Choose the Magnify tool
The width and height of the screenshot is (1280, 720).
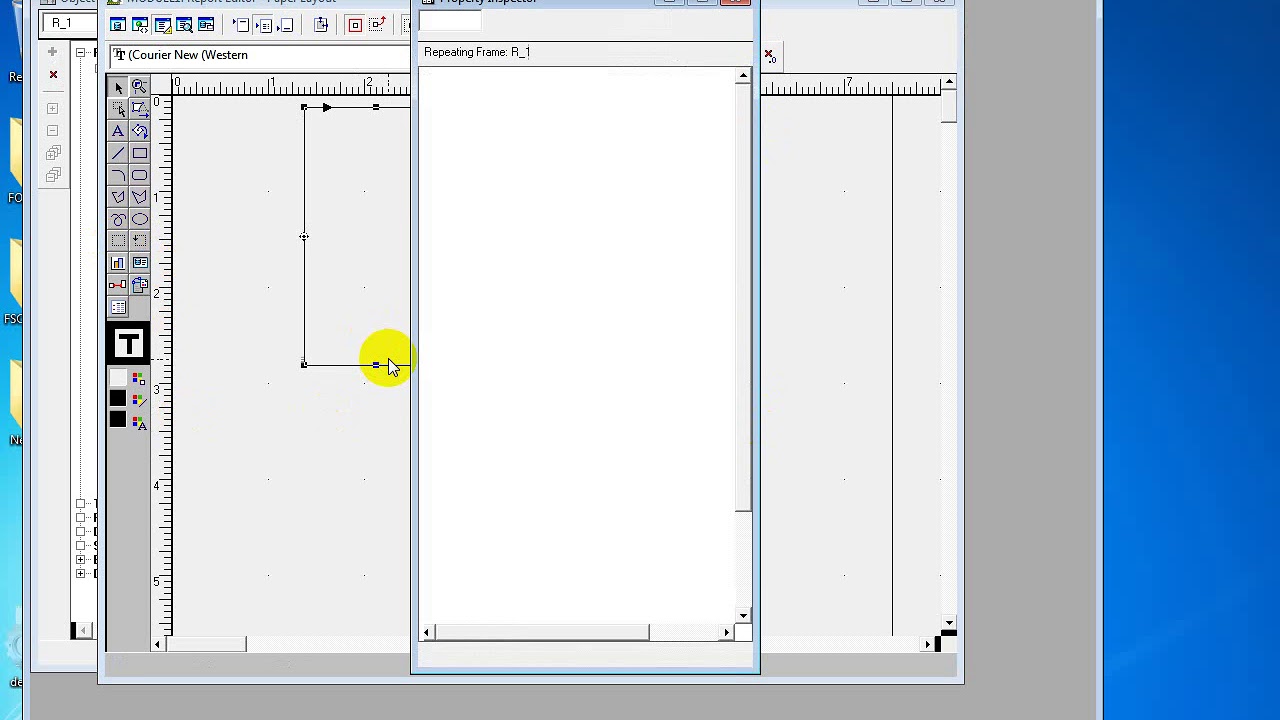[140, 88]
